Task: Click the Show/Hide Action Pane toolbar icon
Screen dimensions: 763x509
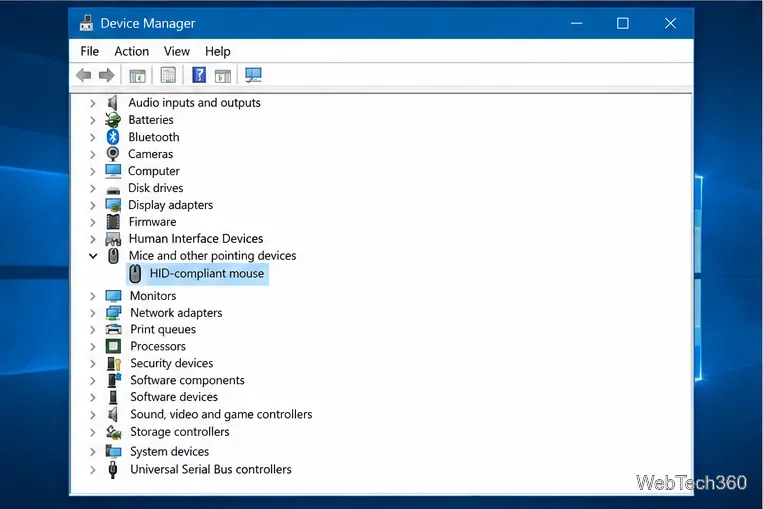Action: click(223, 75)
